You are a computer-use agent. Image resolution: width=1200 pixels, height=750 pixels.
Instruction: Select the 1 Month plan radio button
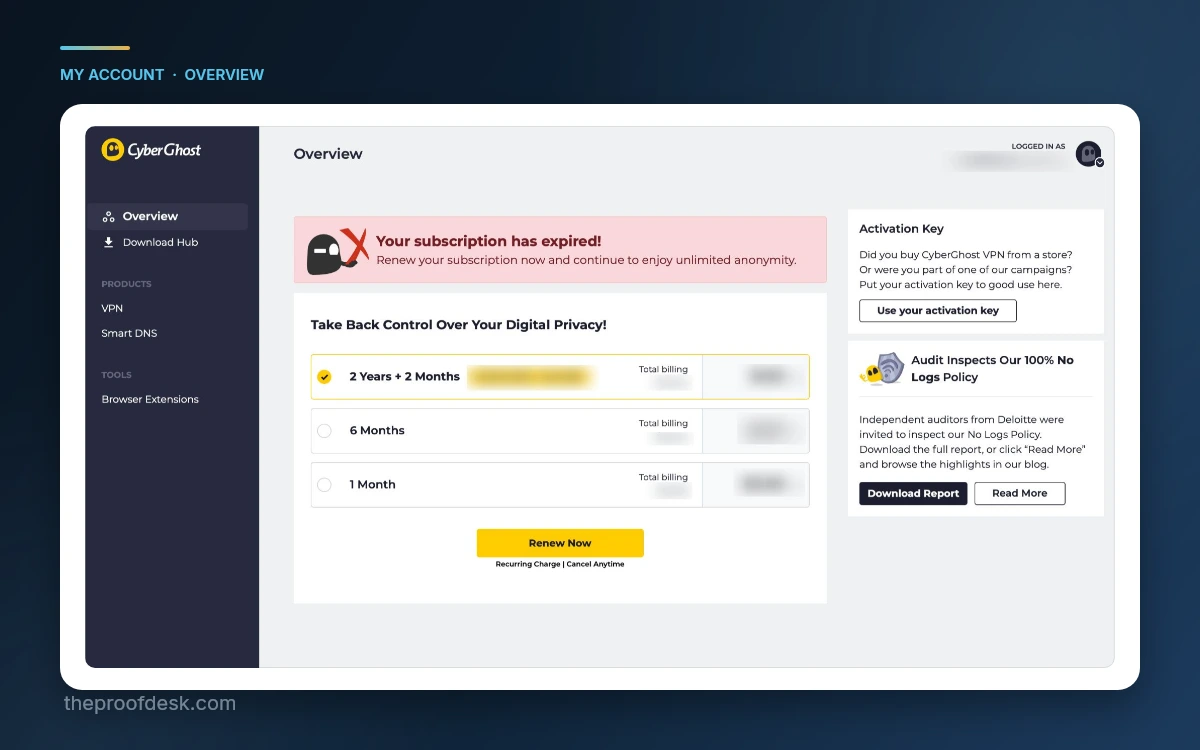point(324,485)
